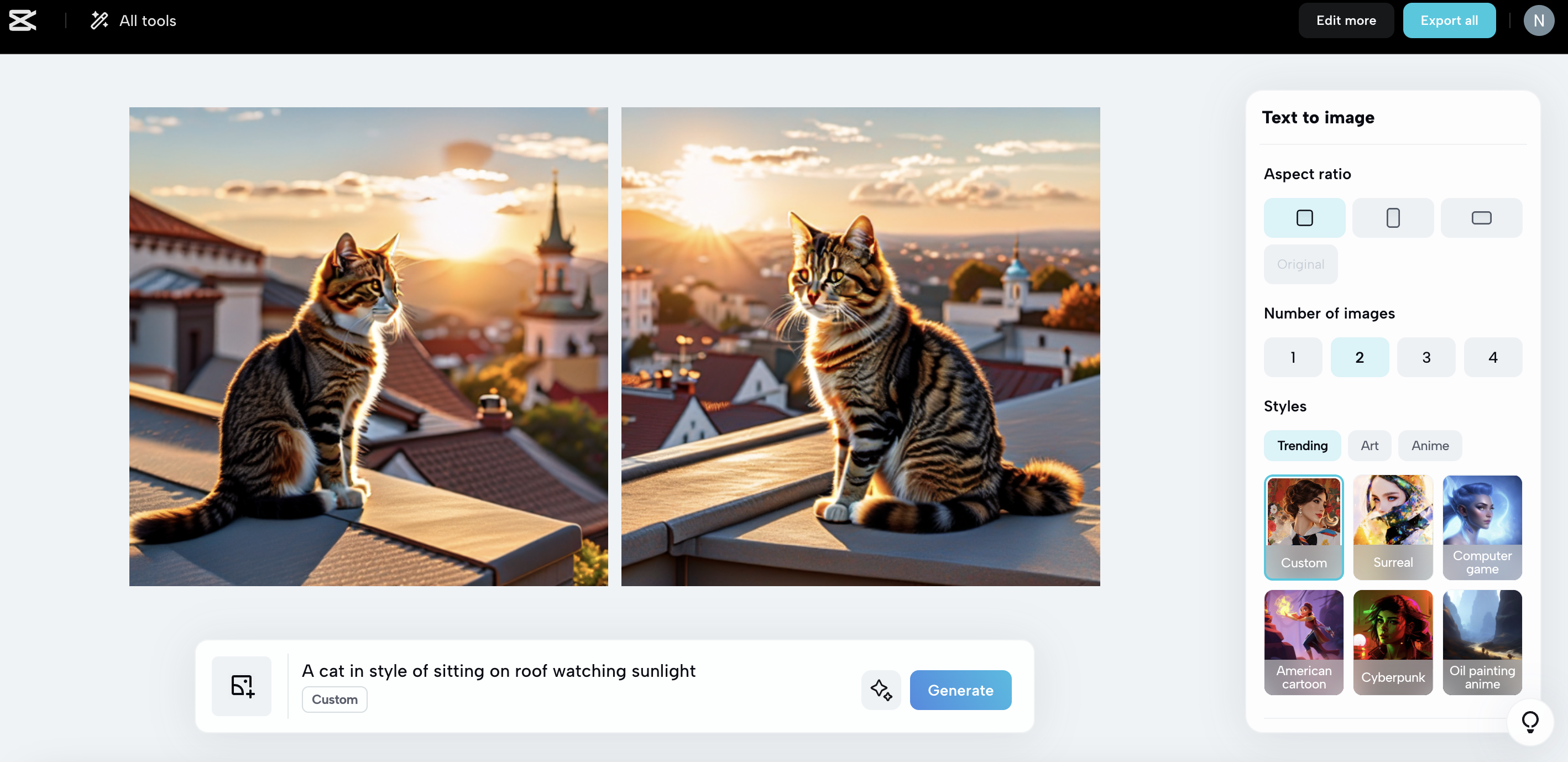The width and height of the screenshot is (1568, 762).
Task: Click the Export all button
Action: (x=1448, y=20)
